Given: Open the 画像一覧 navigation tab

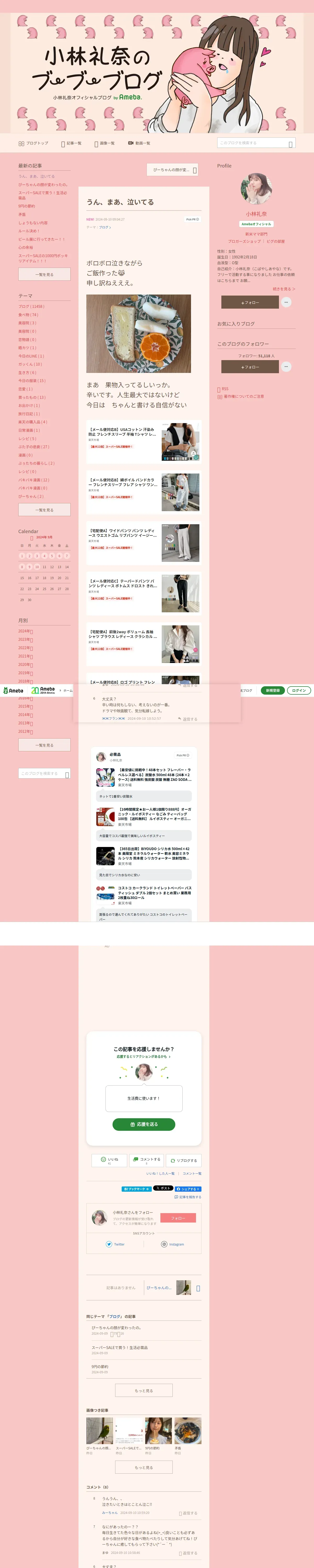Looking at the screenshot, I should tap(104, 143).
